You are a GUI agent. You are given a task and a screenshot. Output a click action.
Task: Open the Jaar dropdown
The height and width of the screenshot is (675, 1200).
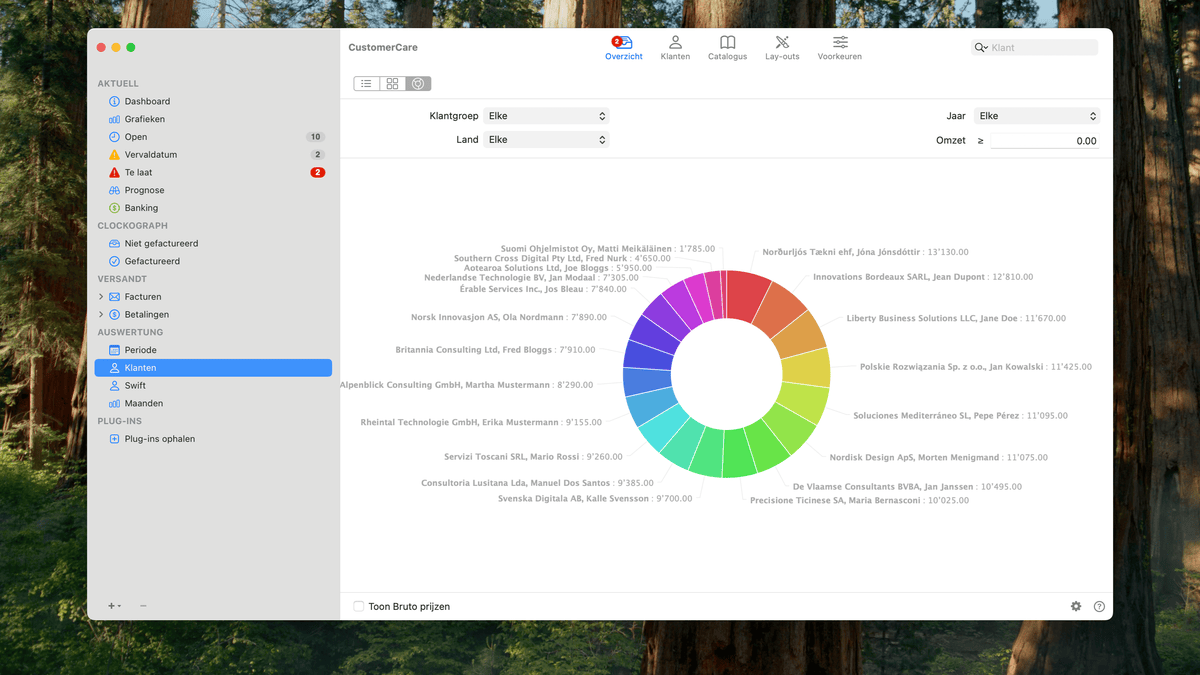point(1036,116)
